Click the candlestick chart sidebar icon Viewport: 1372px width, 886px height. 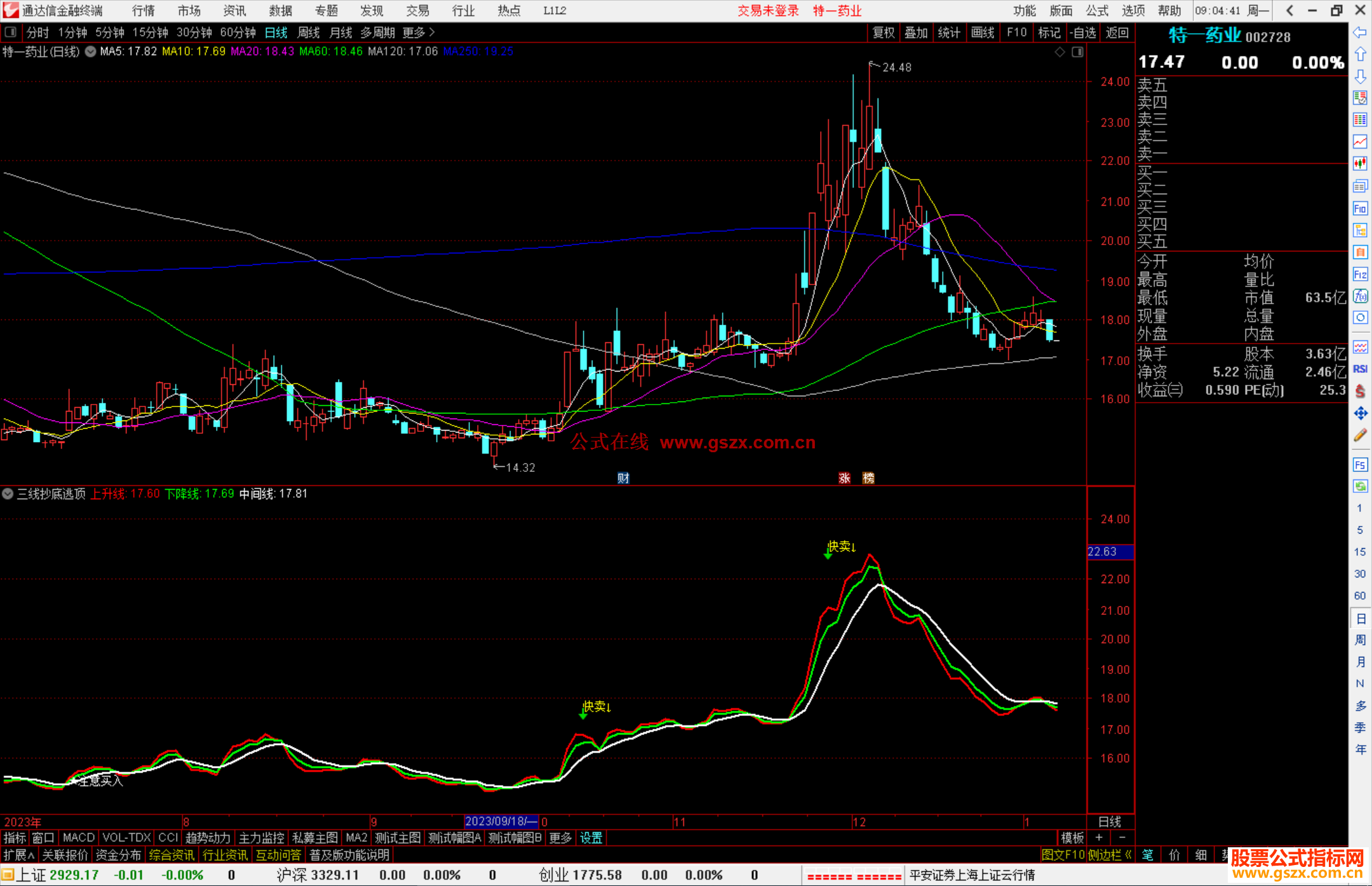[1360, 164]
